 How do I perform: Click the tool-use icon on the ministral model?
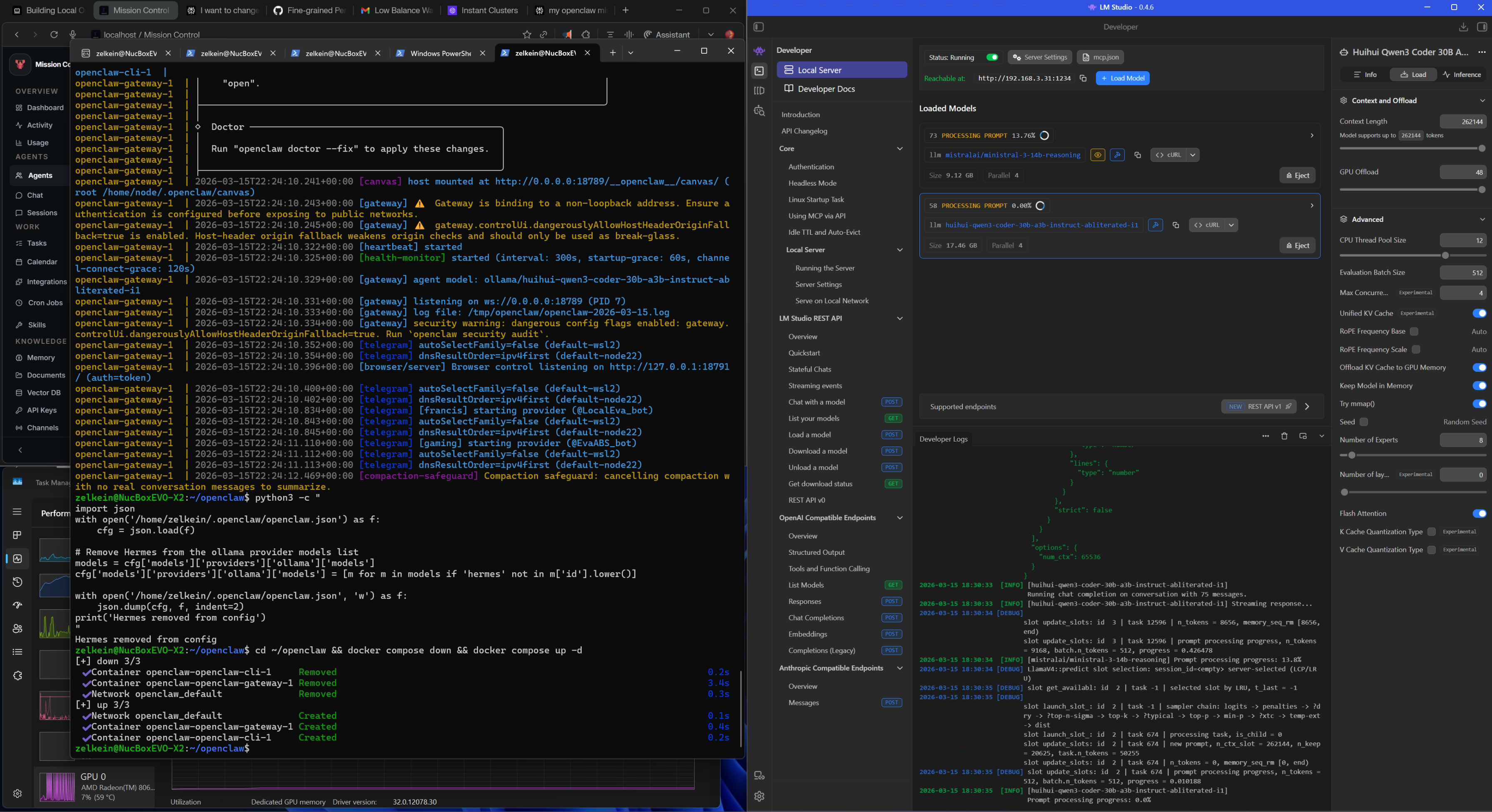(x=1117, y=155)
